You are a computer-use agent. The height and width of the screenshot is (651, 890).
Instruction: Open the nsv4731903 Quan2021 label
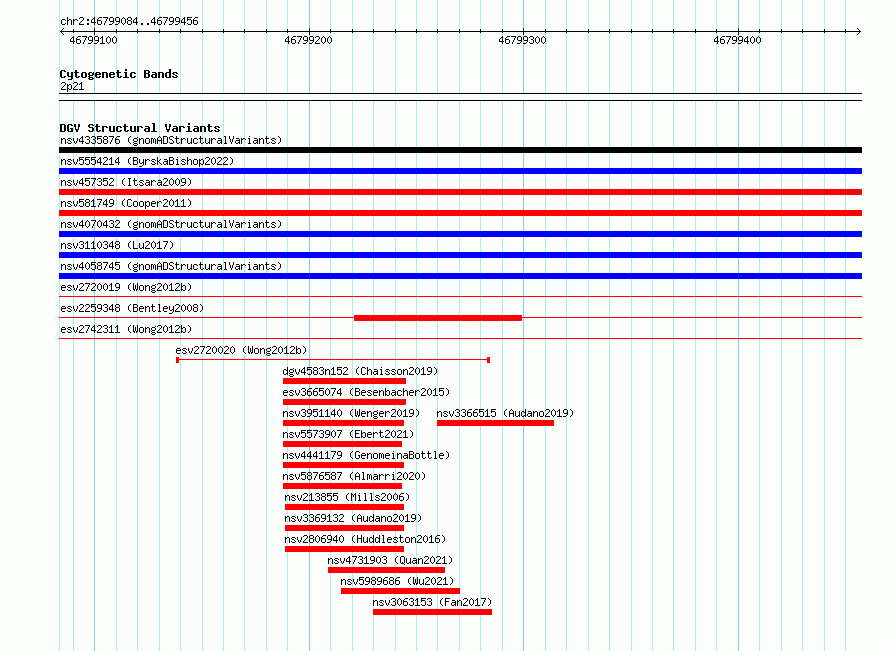tap(391, 560)
